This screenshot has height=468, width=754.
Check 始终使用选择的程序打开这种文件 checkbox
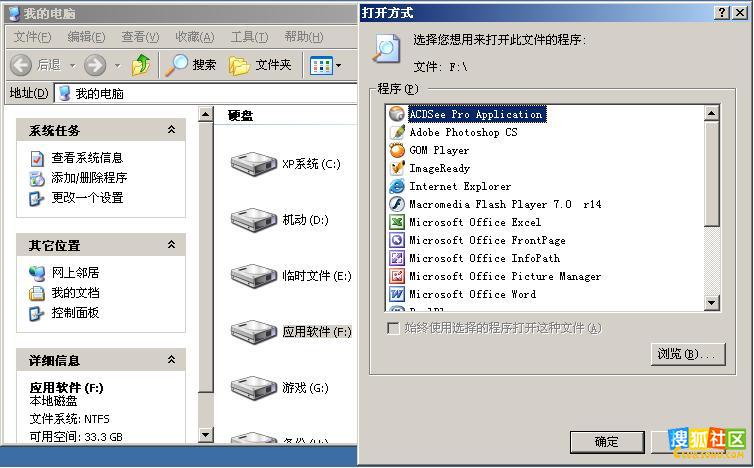tap(393, 328)
